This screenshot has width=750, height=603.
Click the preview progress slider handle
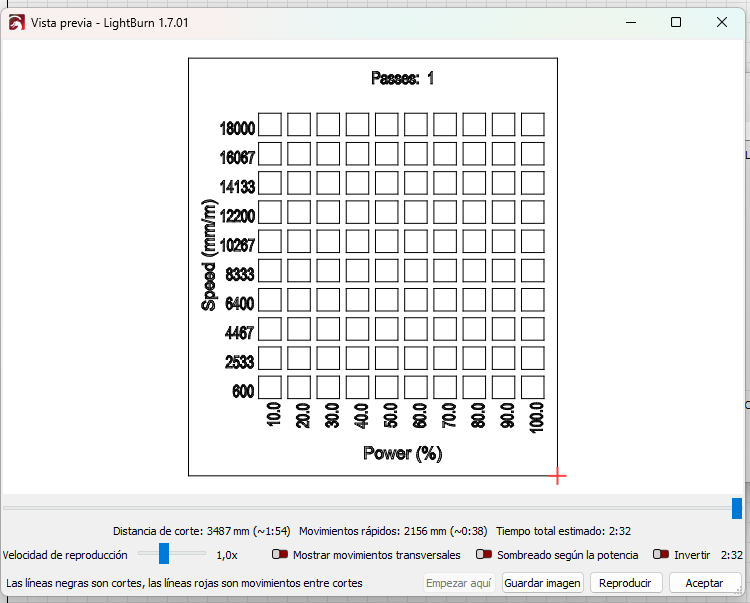(x=737, y=508)
